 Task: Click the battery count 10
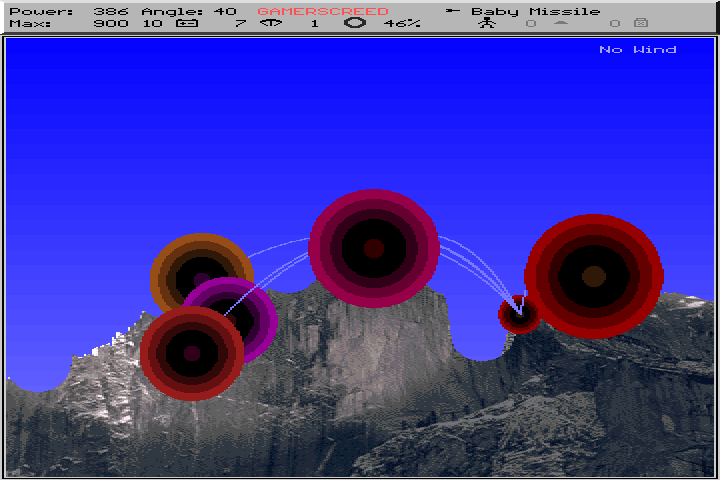[152, 23]
